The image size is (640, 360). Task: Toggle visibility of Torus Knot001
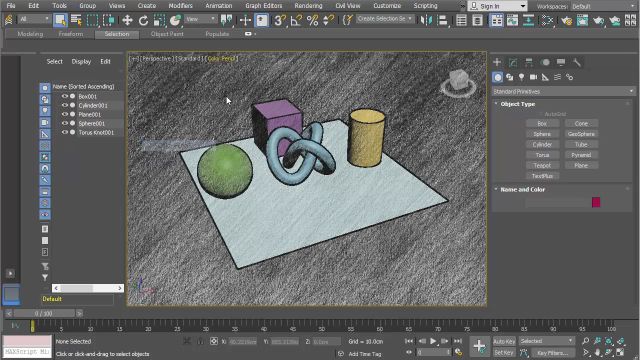tap(64, 132)
